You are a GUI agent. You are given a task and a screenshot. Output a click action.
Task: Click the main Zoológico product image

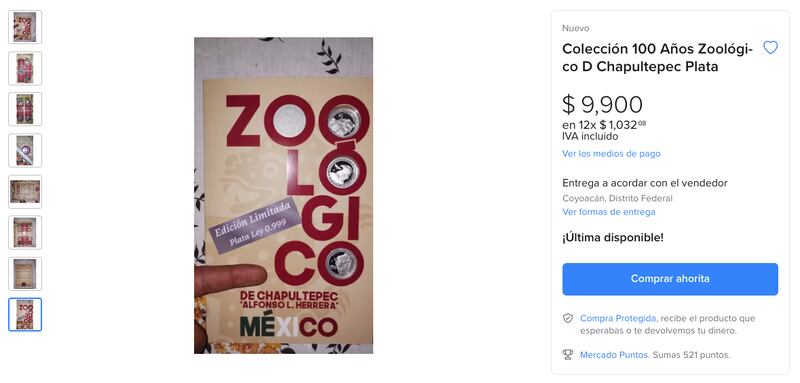[x=283, y=195]
